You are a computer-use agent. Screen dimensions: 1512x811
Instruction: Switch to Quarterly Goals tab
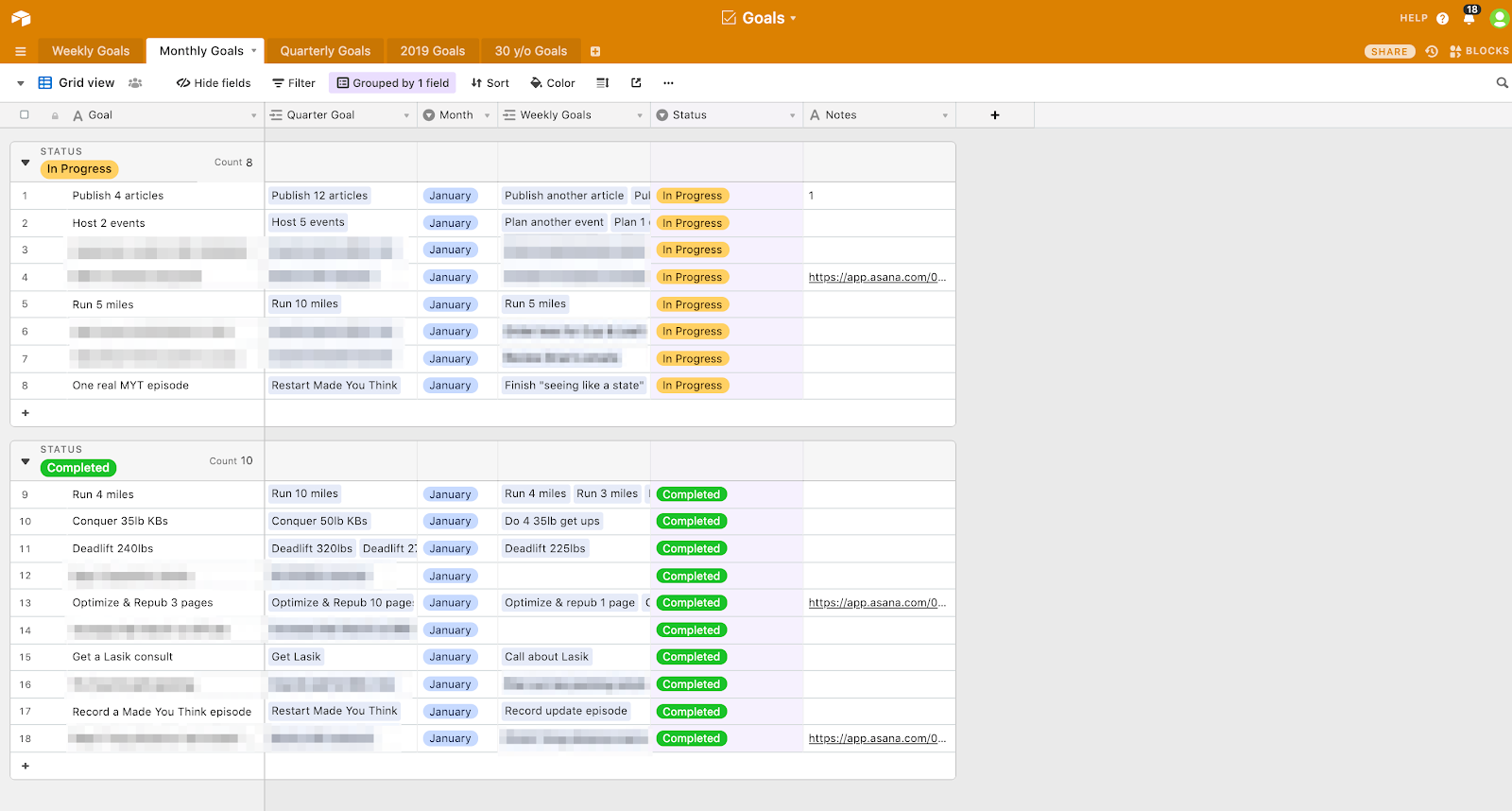pyautogui.click(x=325, y=51)
